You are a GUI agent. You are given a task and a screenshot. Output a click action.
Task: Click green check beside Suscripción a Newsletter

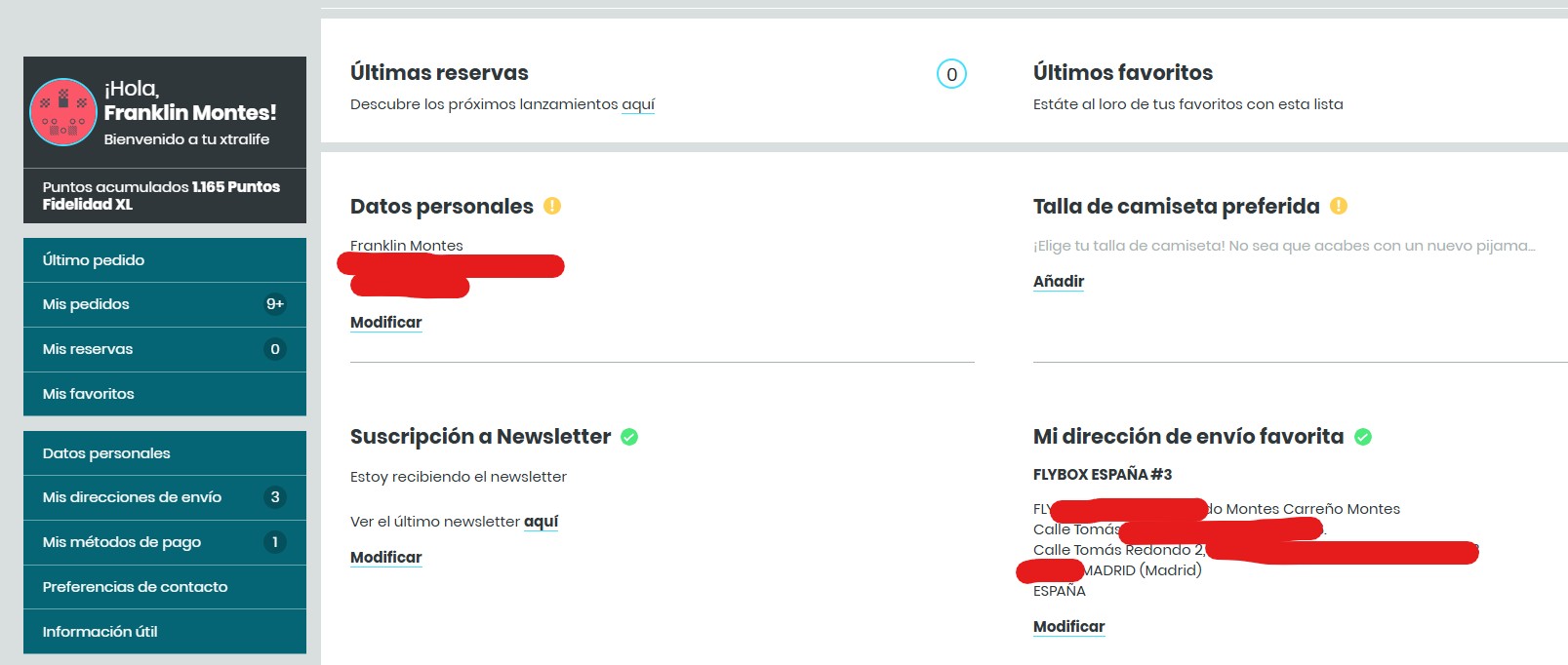pyautogui.click(x=629, y=437)
